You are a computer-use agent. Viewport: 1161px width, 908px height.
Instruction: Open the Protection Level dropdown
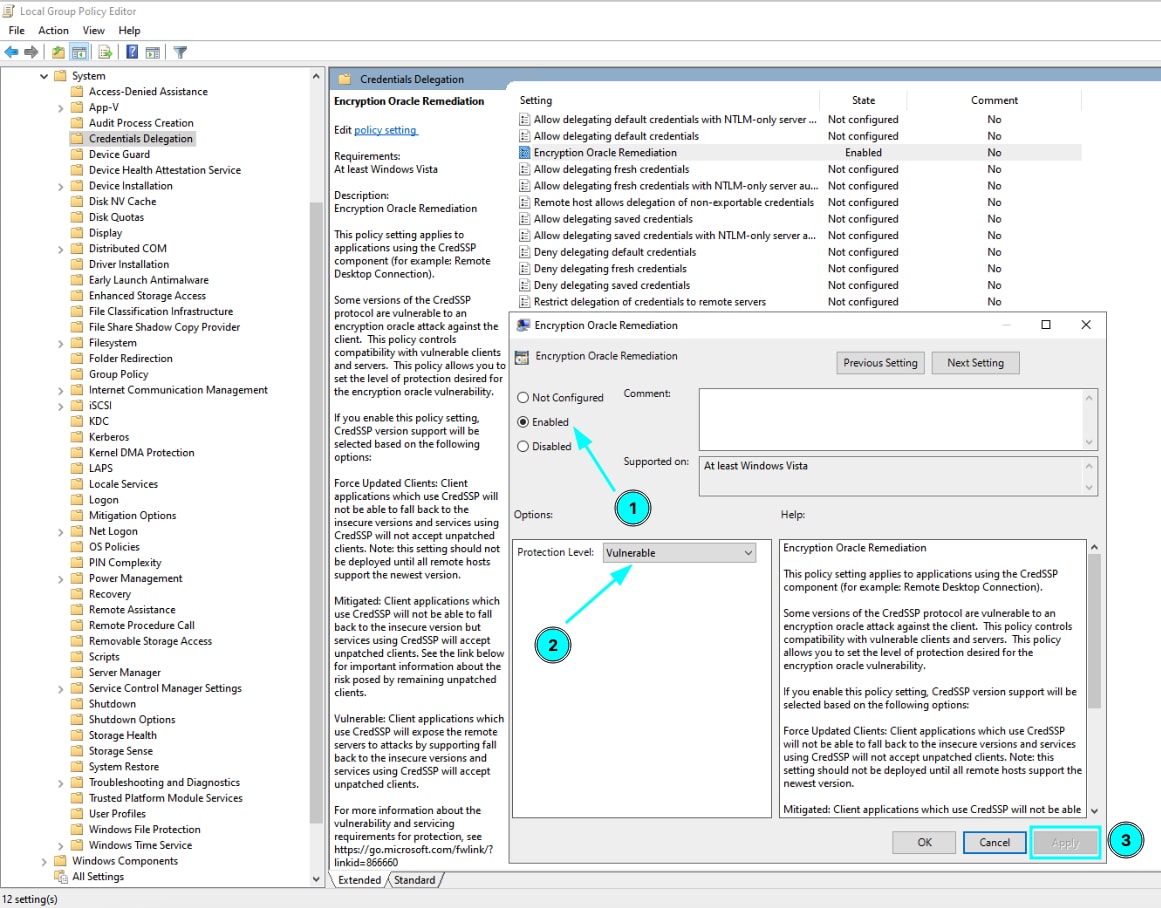pos(680,553)
